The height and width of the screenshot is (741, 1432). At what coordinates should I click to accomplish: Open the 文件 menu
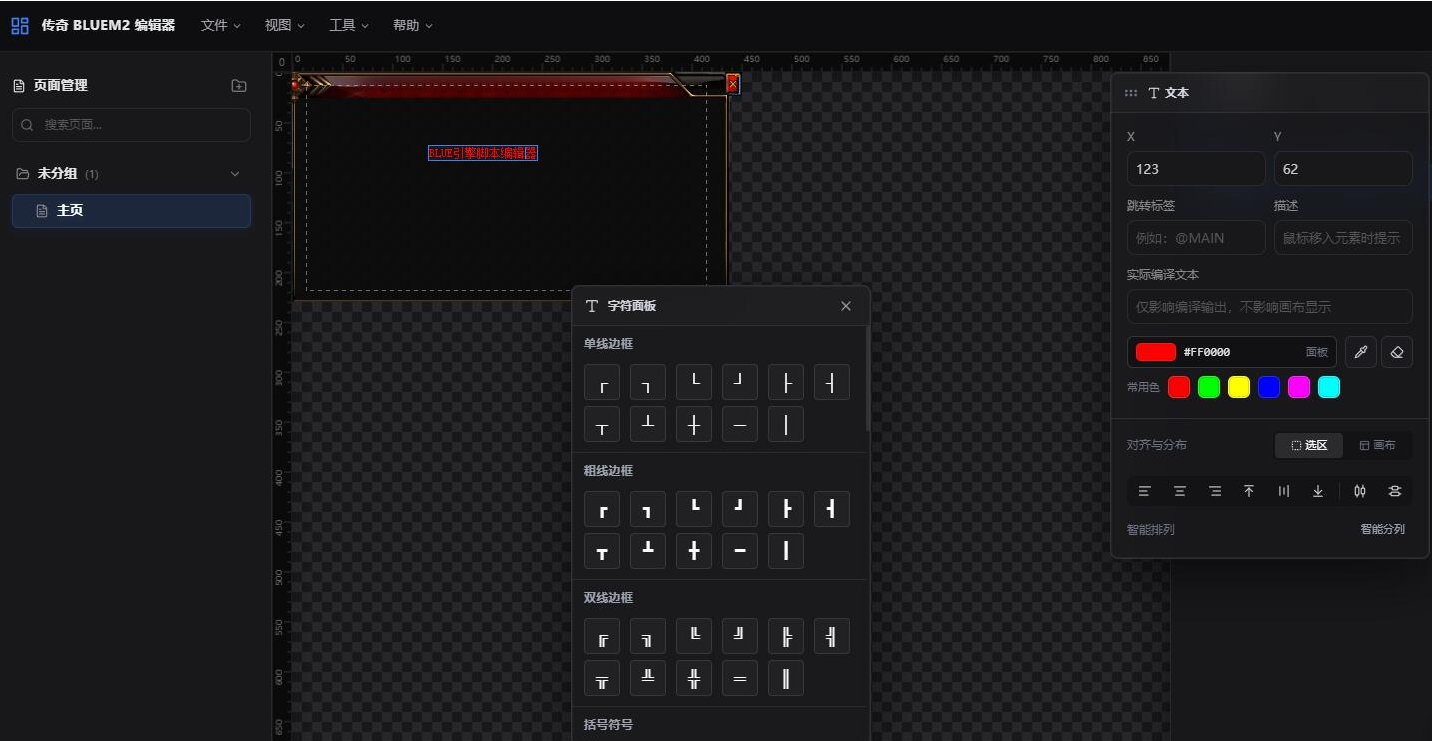221,25
